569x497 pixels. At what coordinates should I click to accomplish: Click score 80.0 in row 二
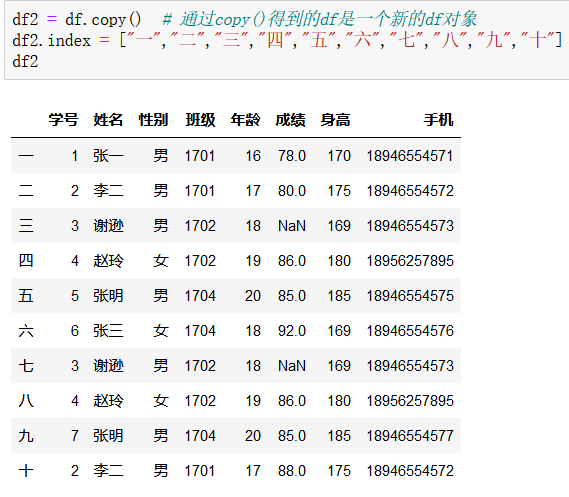[x=292, y=191]
